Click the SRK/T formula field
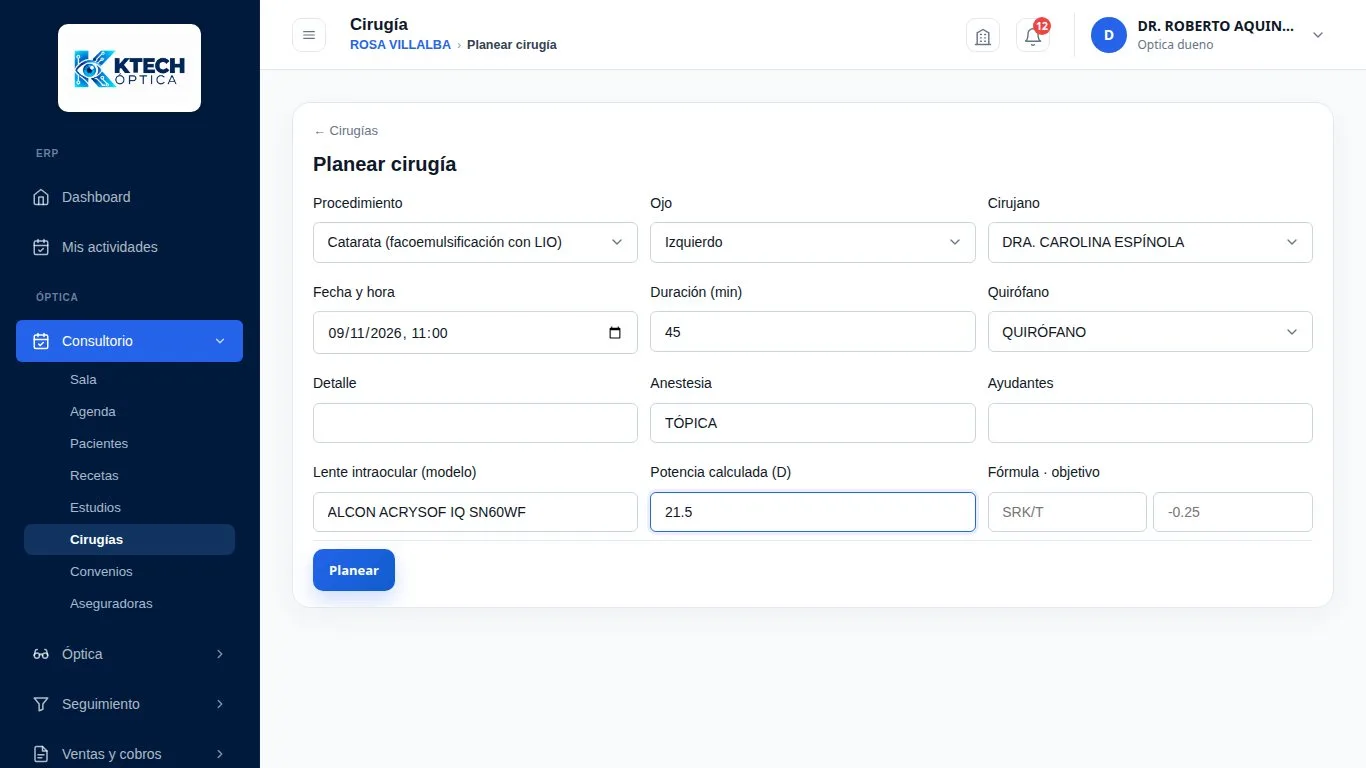Viewport: 1366px width, 768px height. (x=1067, y=512)
